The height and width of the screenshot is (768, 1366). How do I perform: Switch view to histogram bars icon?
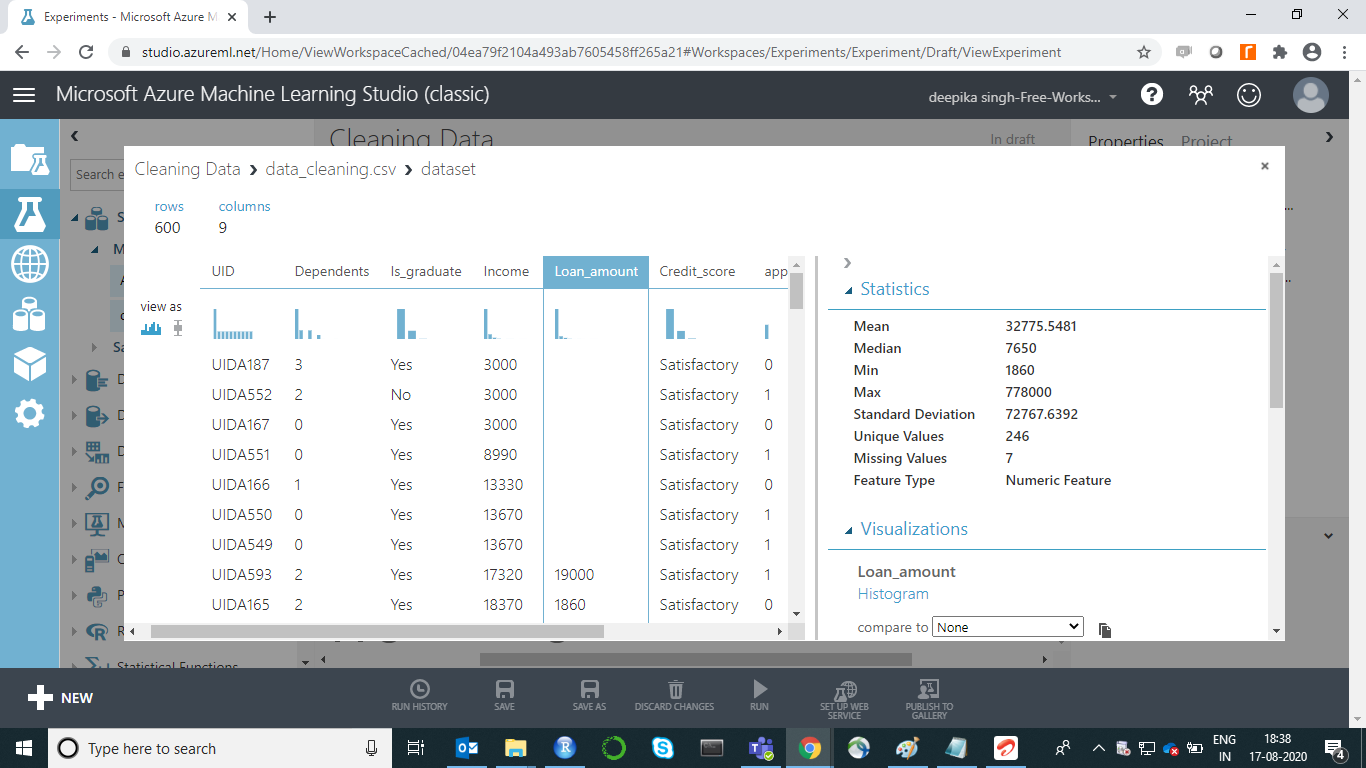[x=151, y=328]
